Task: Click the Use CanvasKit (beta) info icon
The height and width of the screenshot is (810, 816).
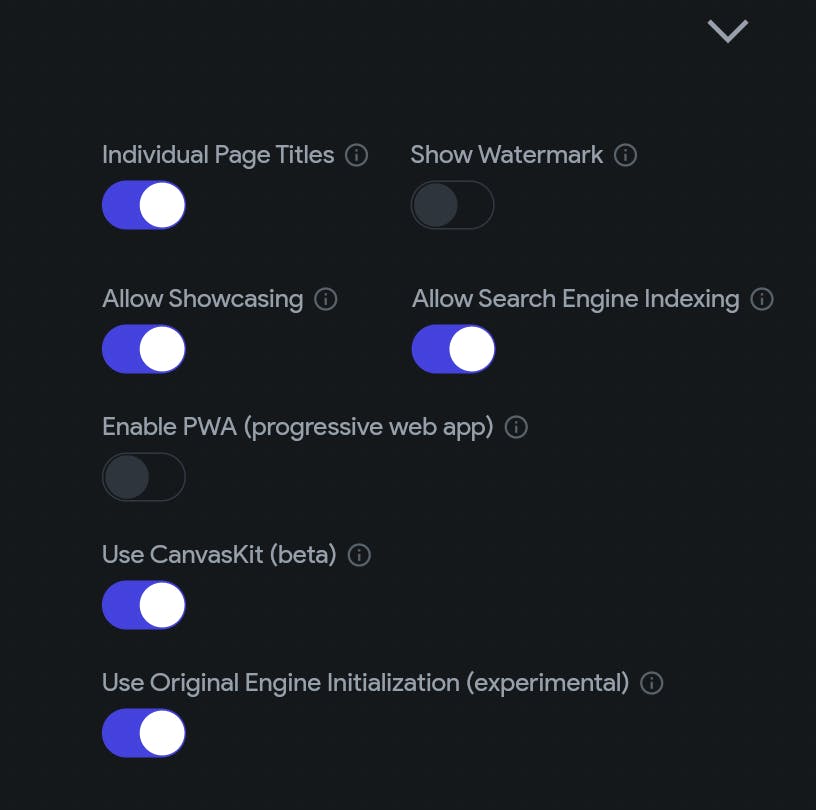Action: coord(359,555)
